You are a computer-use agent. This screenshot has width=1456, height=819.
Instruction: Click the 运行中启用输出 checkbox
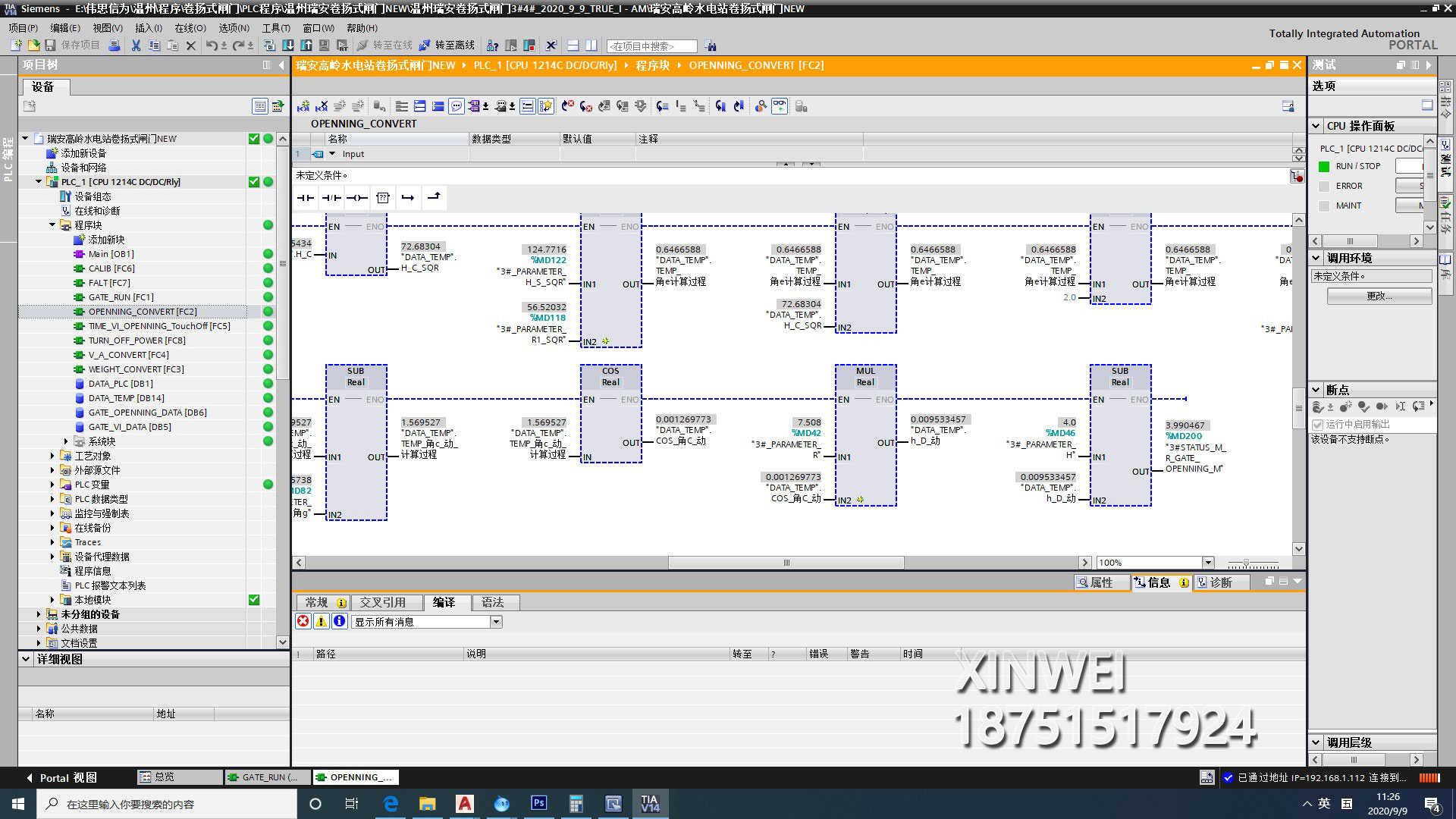coord(1318,425)
